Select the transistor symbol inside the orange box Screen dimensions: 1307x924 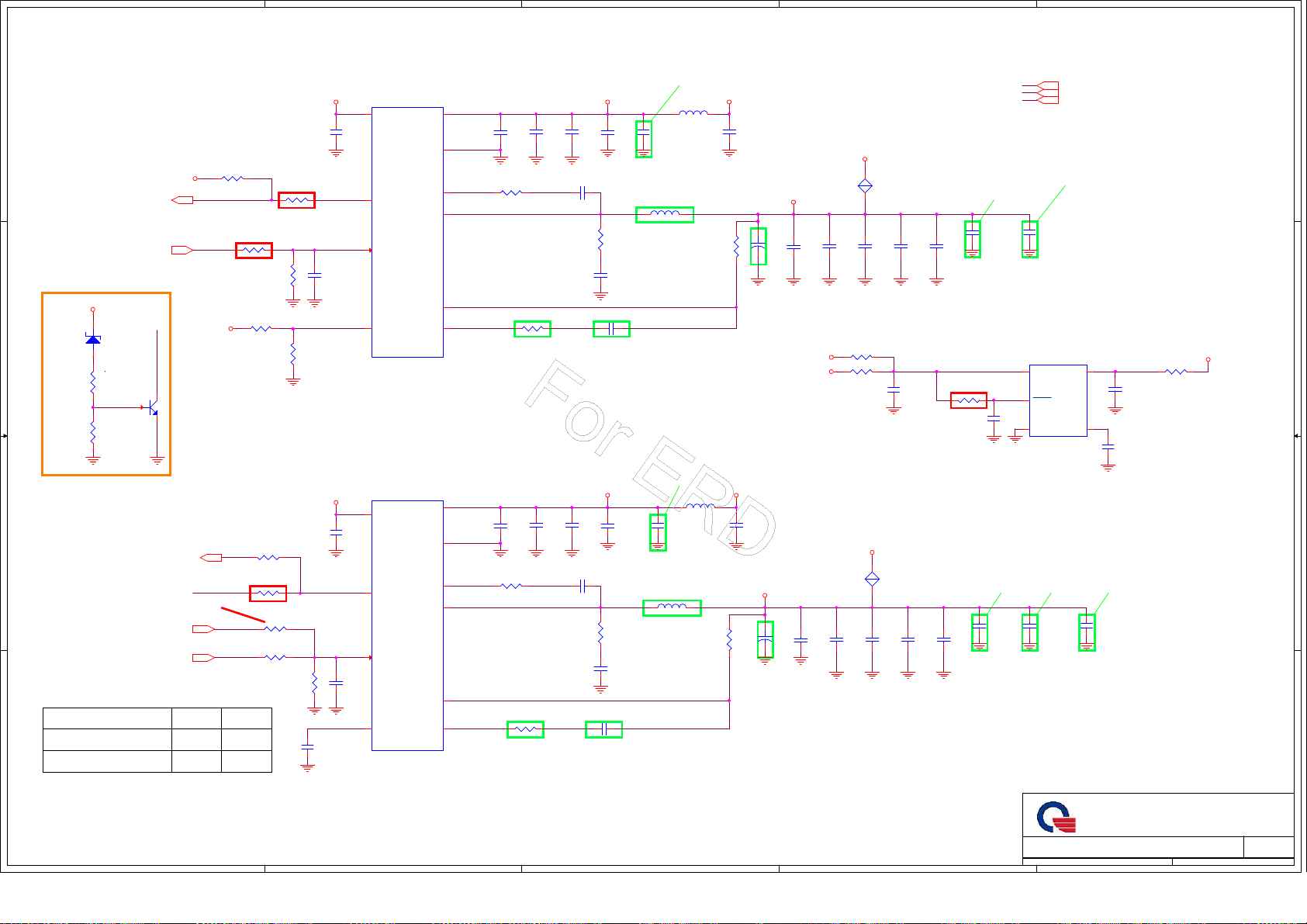coord(154,407)
